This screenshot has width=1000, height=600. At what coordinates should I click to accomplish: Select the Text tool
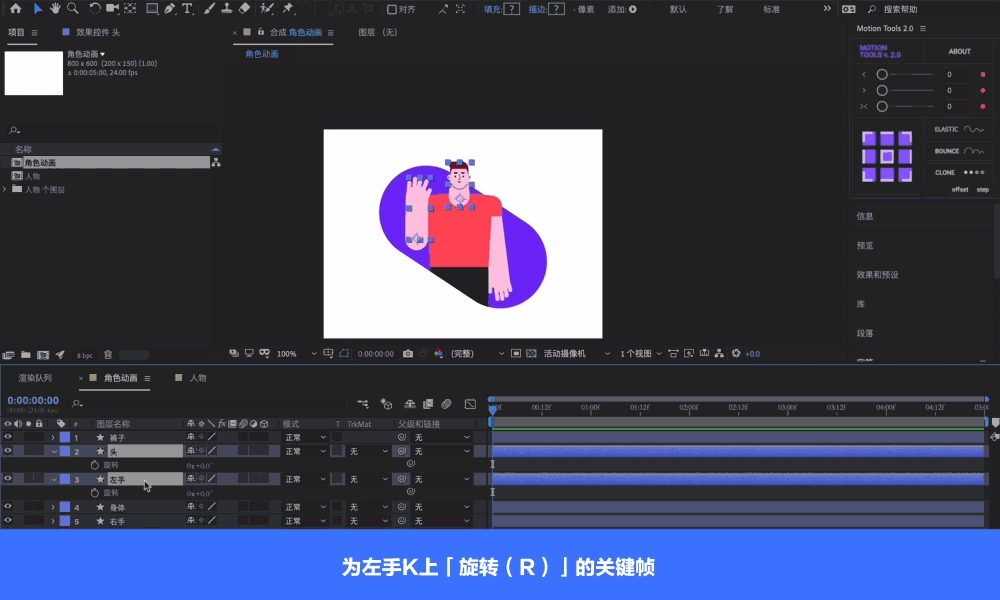[x=187, y=10]
